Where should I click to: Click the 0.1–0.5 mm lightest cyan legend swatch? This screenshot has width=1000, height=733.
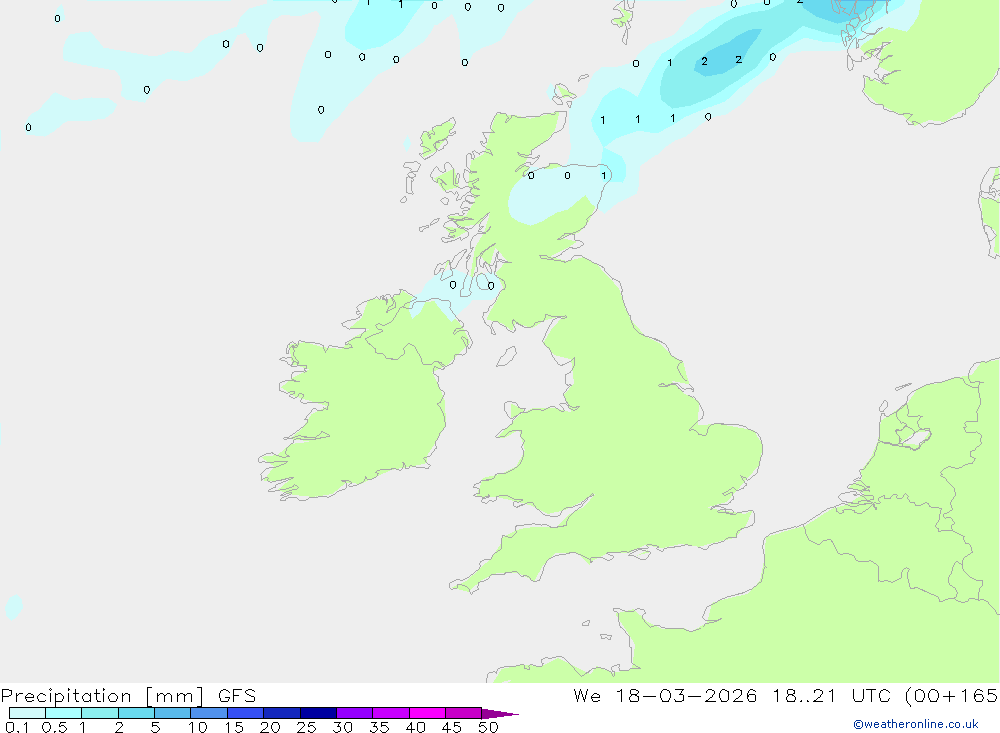(27, 713)
